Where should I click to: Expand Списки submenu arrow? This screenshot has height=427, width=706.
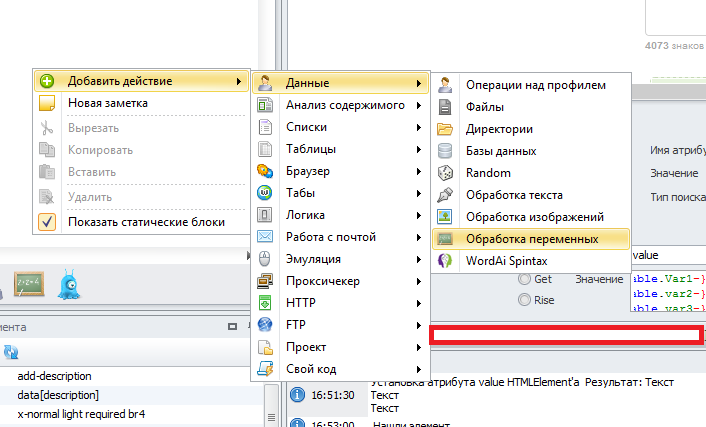[x=419, y=127]
